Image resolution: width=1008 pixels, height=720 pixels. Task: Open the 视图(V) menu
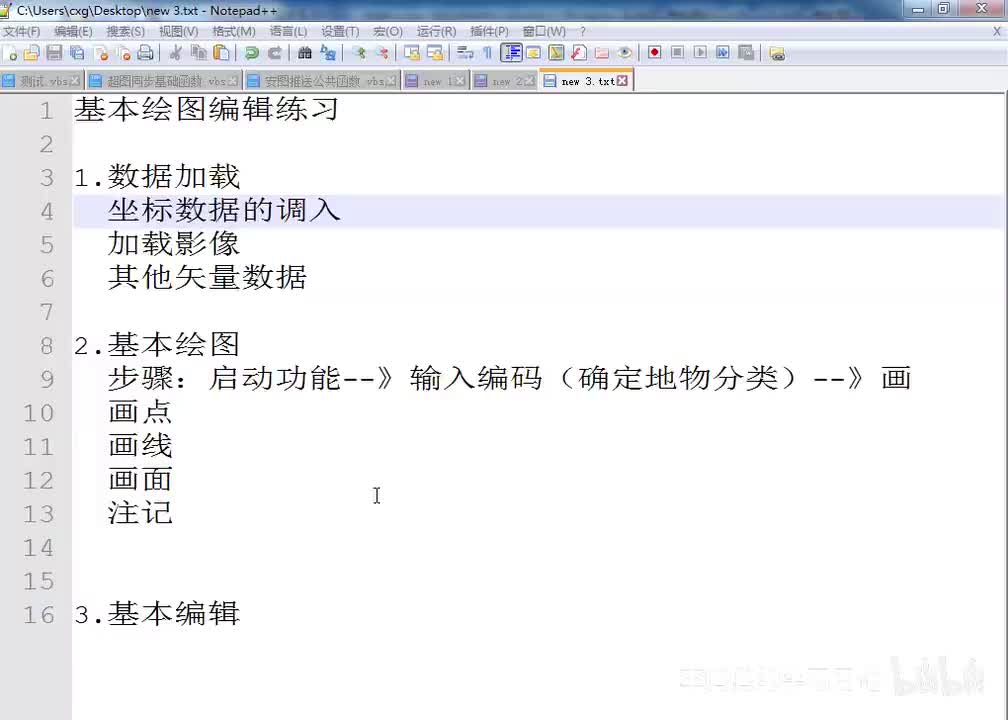tap(179, 32)
